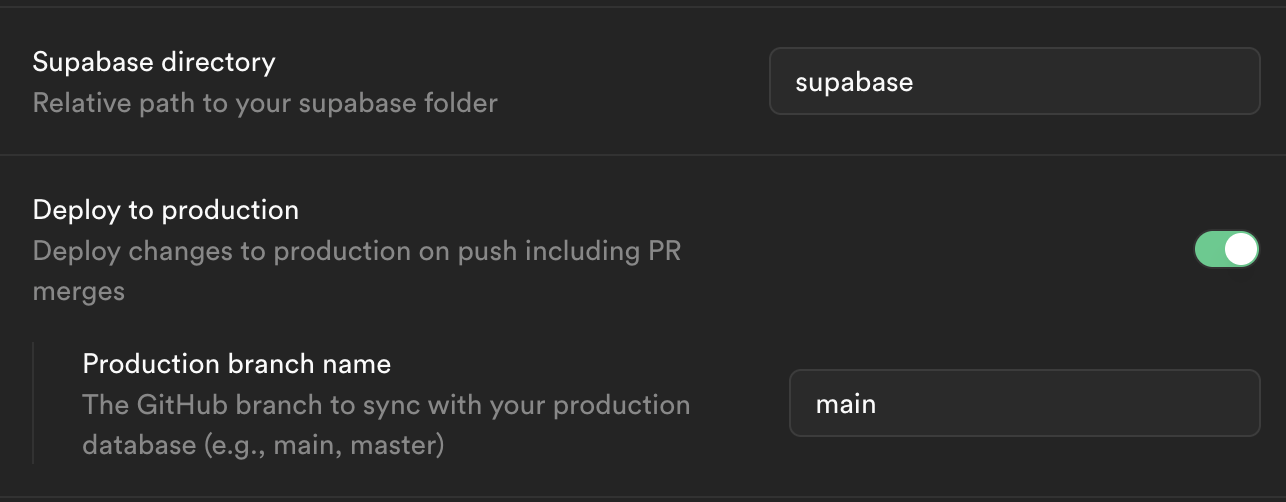The height and width of the screenshot is (502, 1286).
Task: Click the "Deploy to production" heading
Action: point(166,210)
